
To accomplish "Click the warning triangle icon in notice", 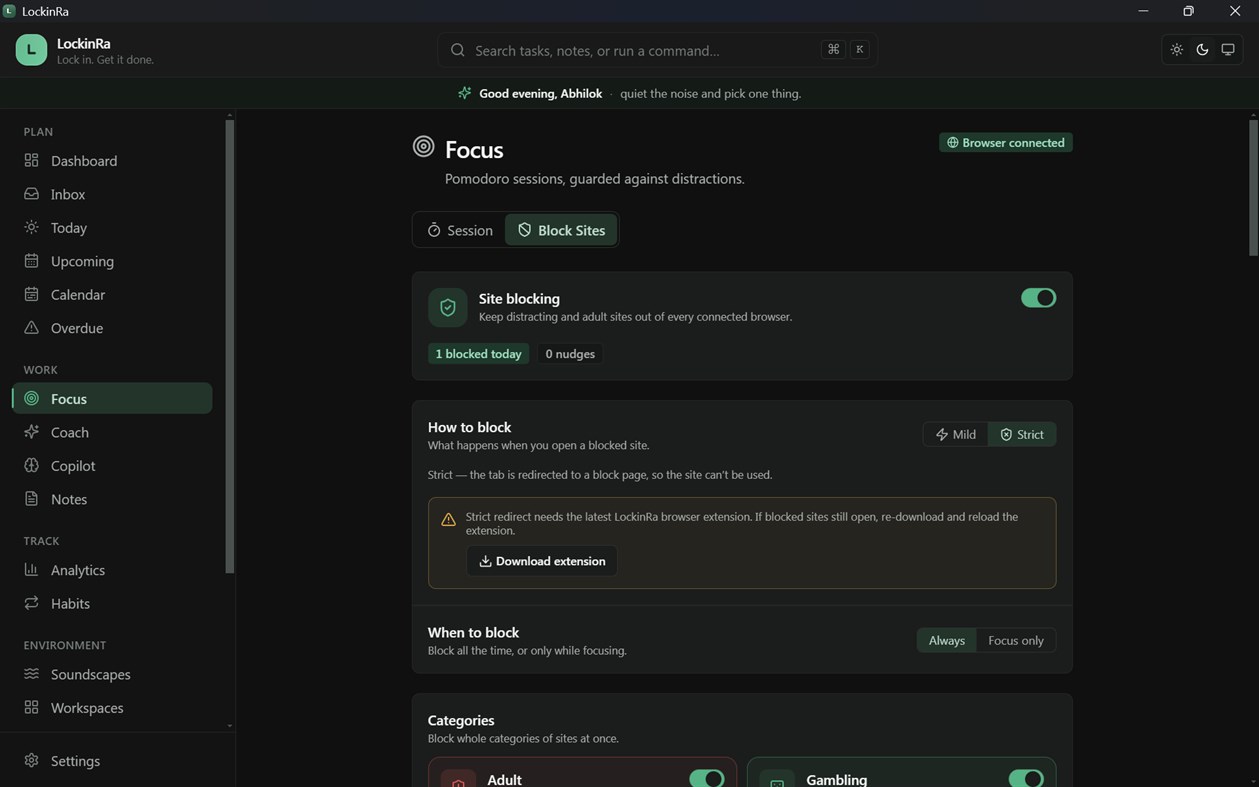I will click(x=448, y=519).
